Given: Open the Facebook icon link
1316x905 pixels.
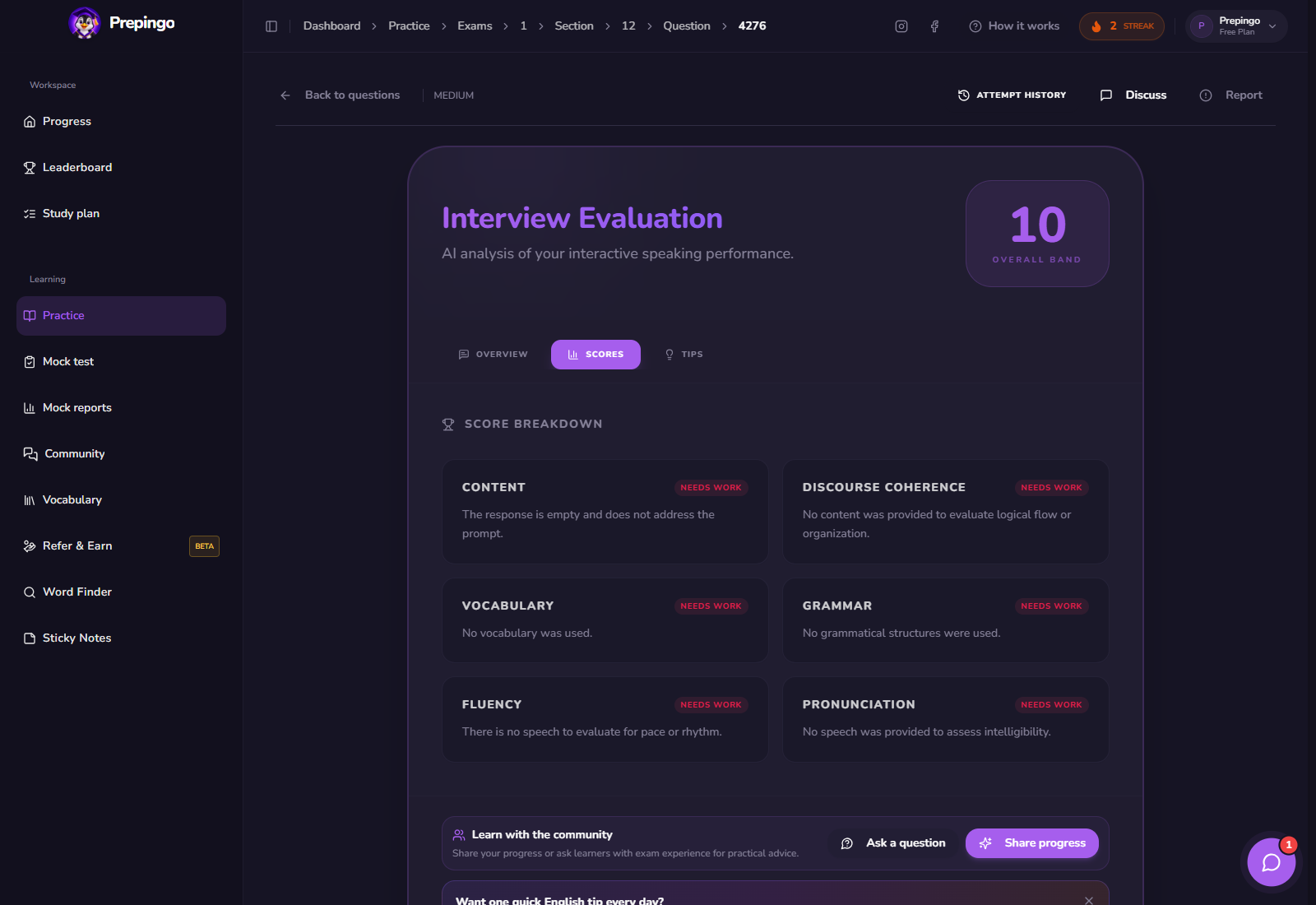Looking at the screenshot, I should [934, 26].
